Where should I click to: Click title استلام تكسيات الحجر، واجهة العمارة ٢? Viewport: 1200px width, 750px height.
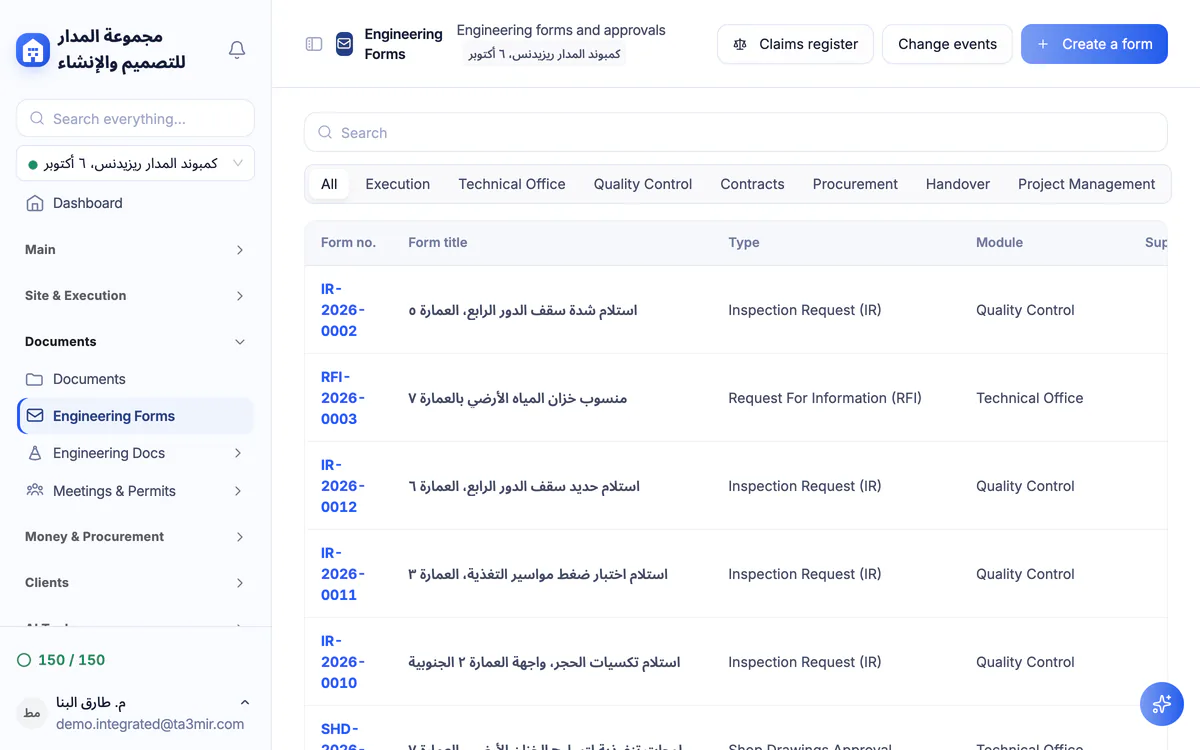[544, 662]
